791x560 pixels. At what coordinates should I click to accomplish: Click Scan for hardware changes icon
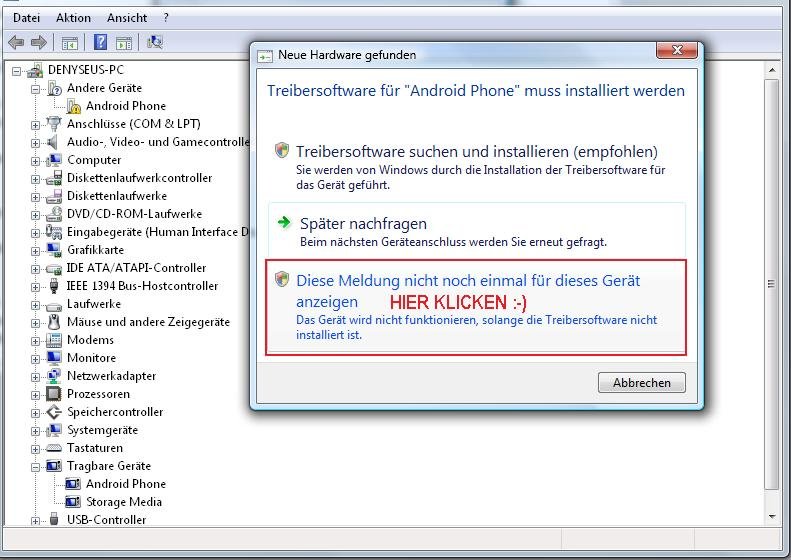(154, 42)
